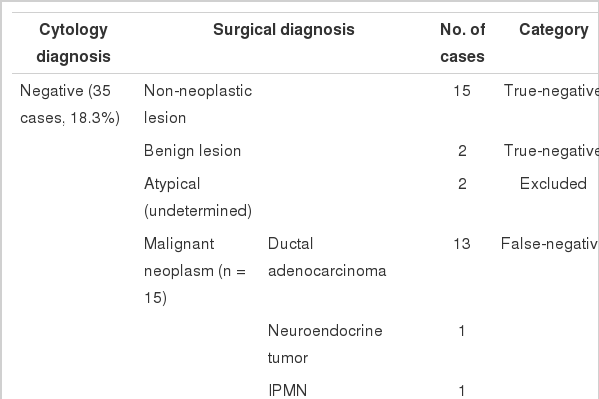Select the Non-neoplastic lesion cell
The width and height of the screenshot is (599, 399).
click(x=198, y=104)
